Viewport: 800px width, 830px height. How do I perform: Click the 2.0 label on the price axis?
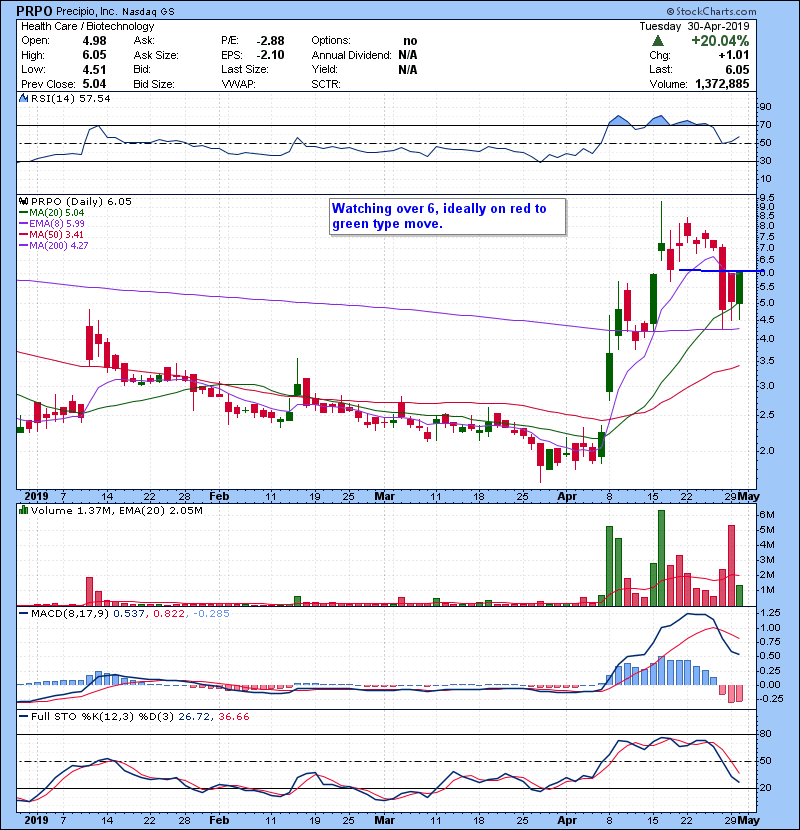(768, 451)
